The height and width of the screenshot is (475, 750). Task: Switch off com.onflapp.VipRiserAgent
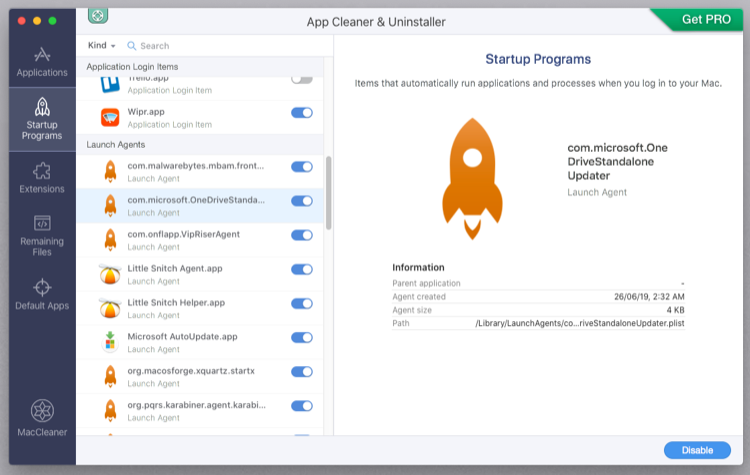302,235
